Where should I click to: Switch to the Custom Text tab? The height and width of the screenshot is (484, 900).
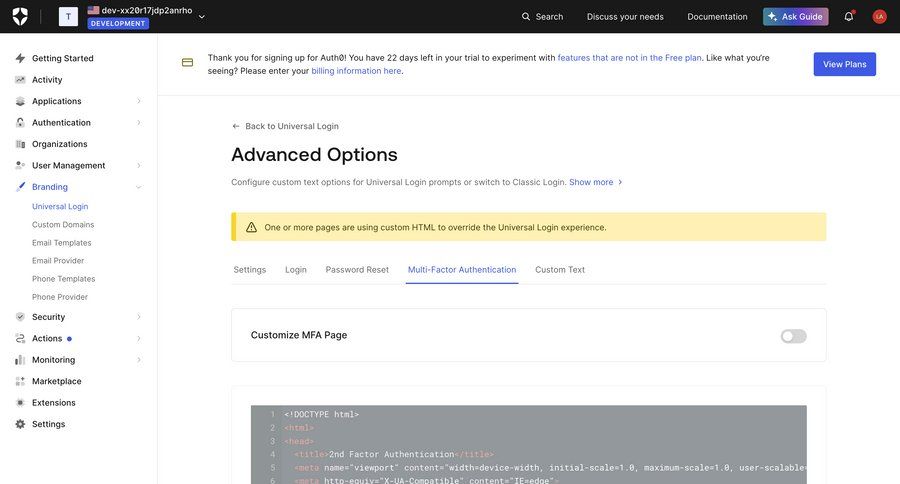[x=560, y=270]
